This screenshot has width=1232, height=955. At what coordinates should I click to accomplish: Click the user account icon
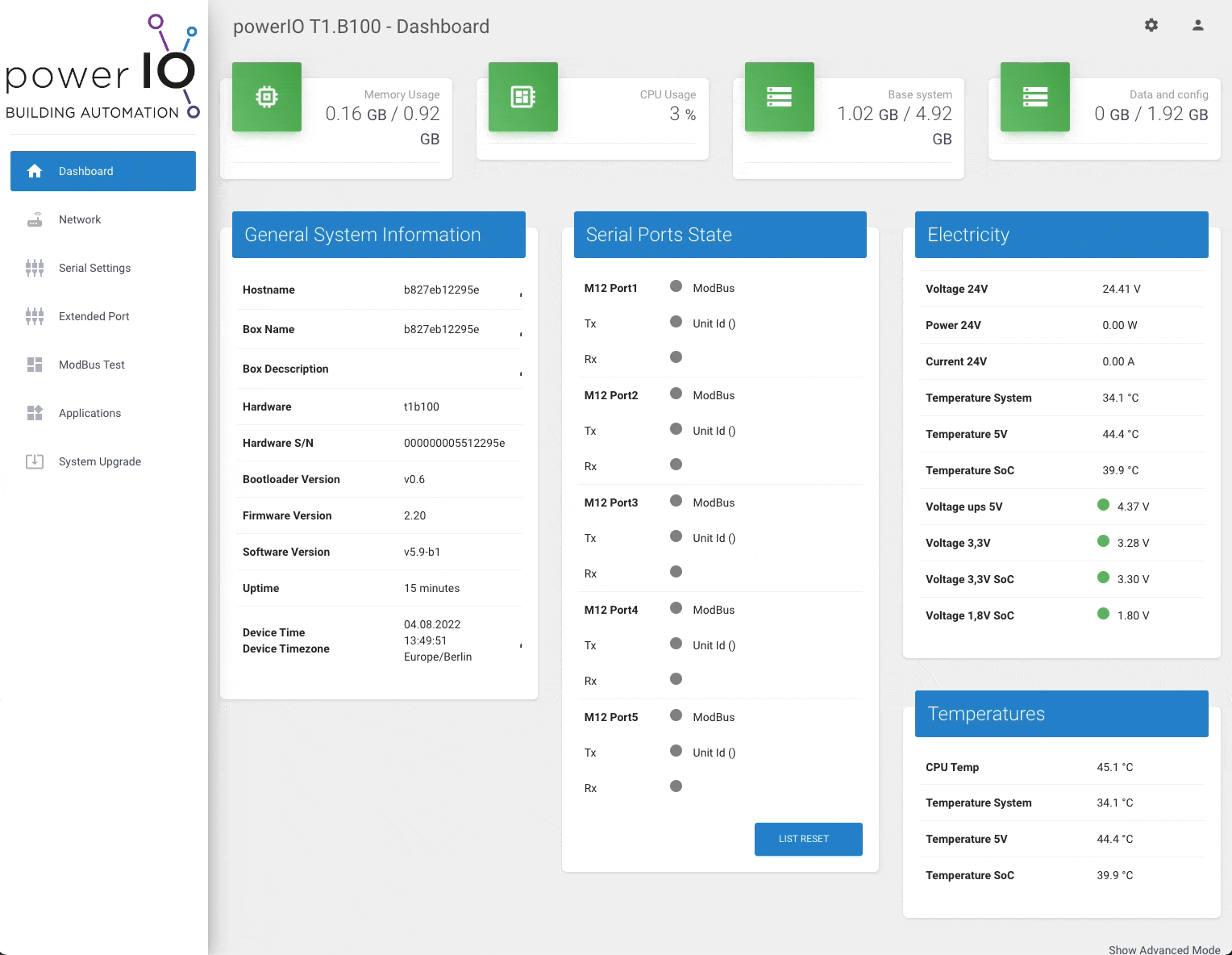pyautogui.click(x=1198, y=25)
